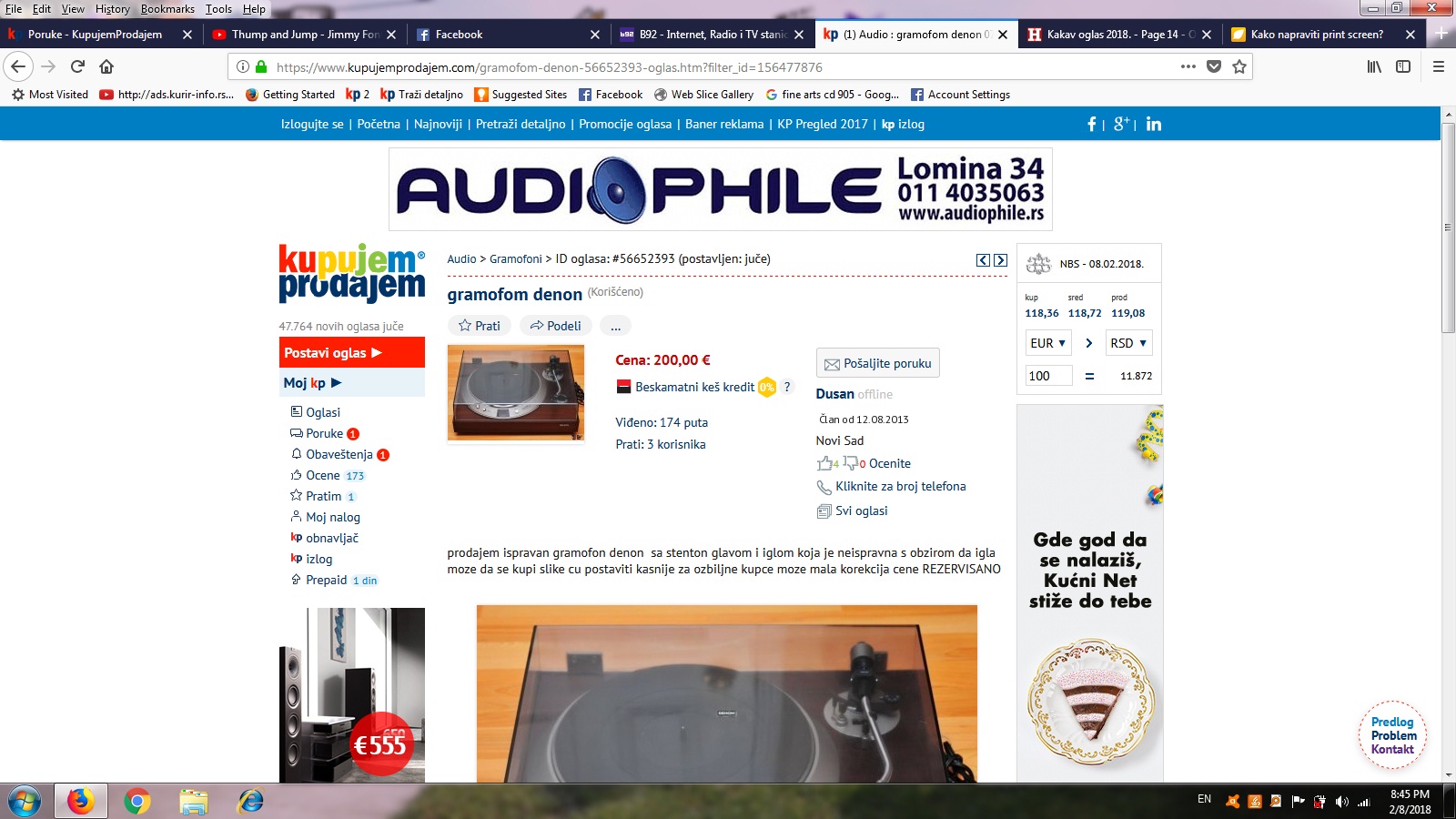The height and width of the screenshot is (819, 1456).
Task: Click the Predlog Problem Kontakt badge
Action: click(1392, 735)
